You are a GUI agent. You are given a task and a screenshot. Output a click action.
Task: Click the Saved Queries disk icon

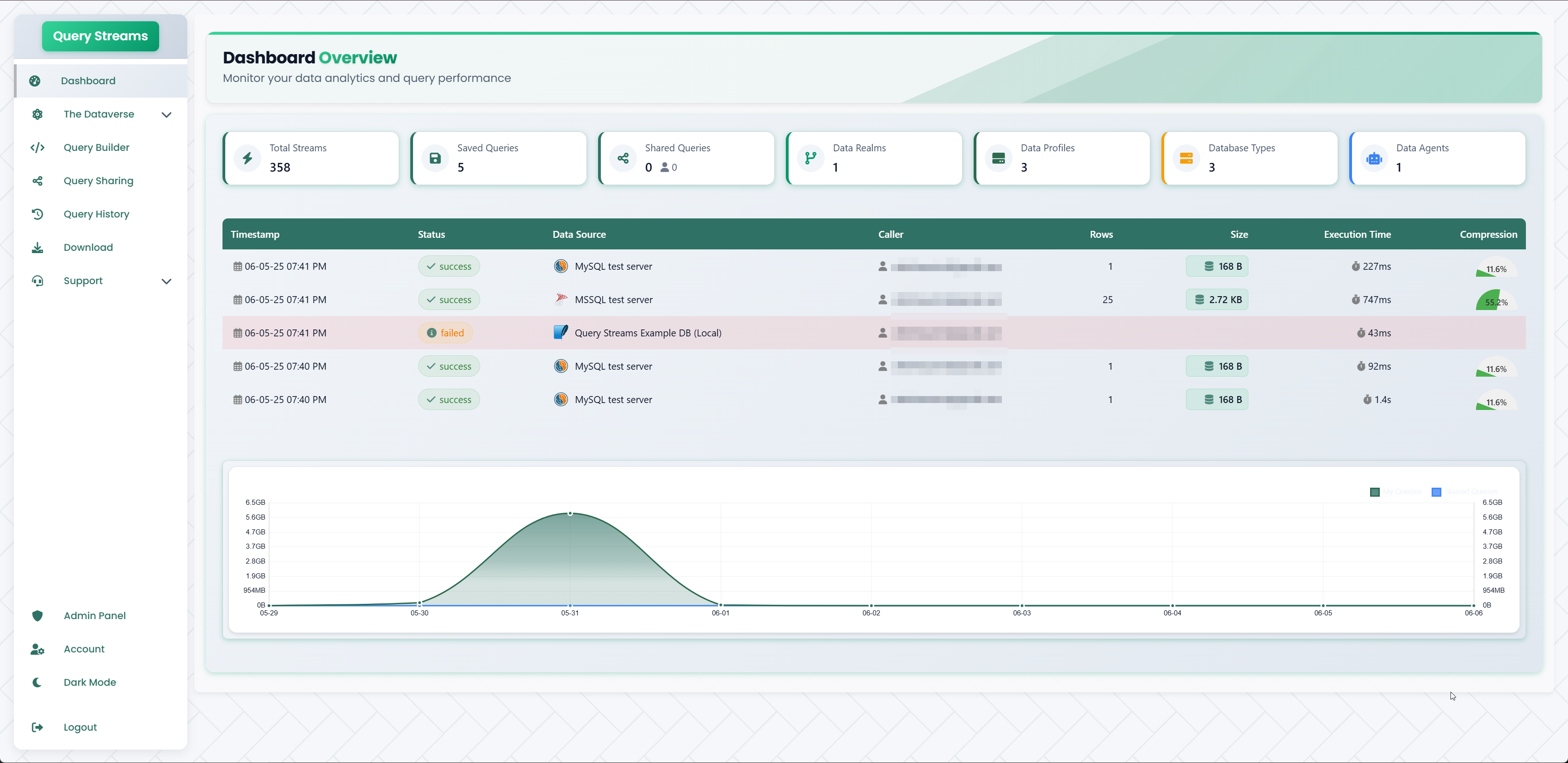point(435,158)
